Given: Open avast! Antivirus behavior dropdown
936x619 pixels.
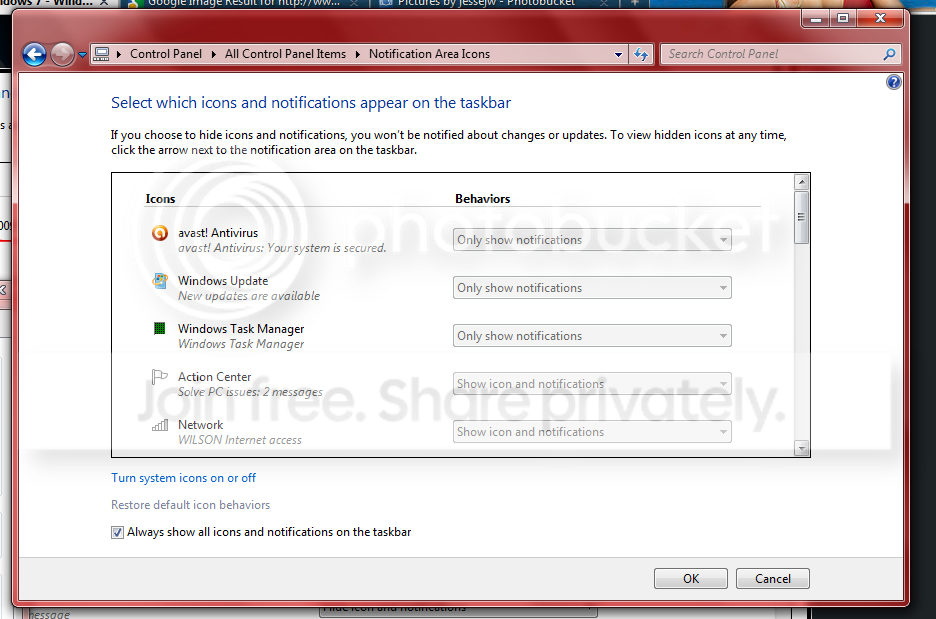Looking at the screenshot, I should (x=592, y=240).
